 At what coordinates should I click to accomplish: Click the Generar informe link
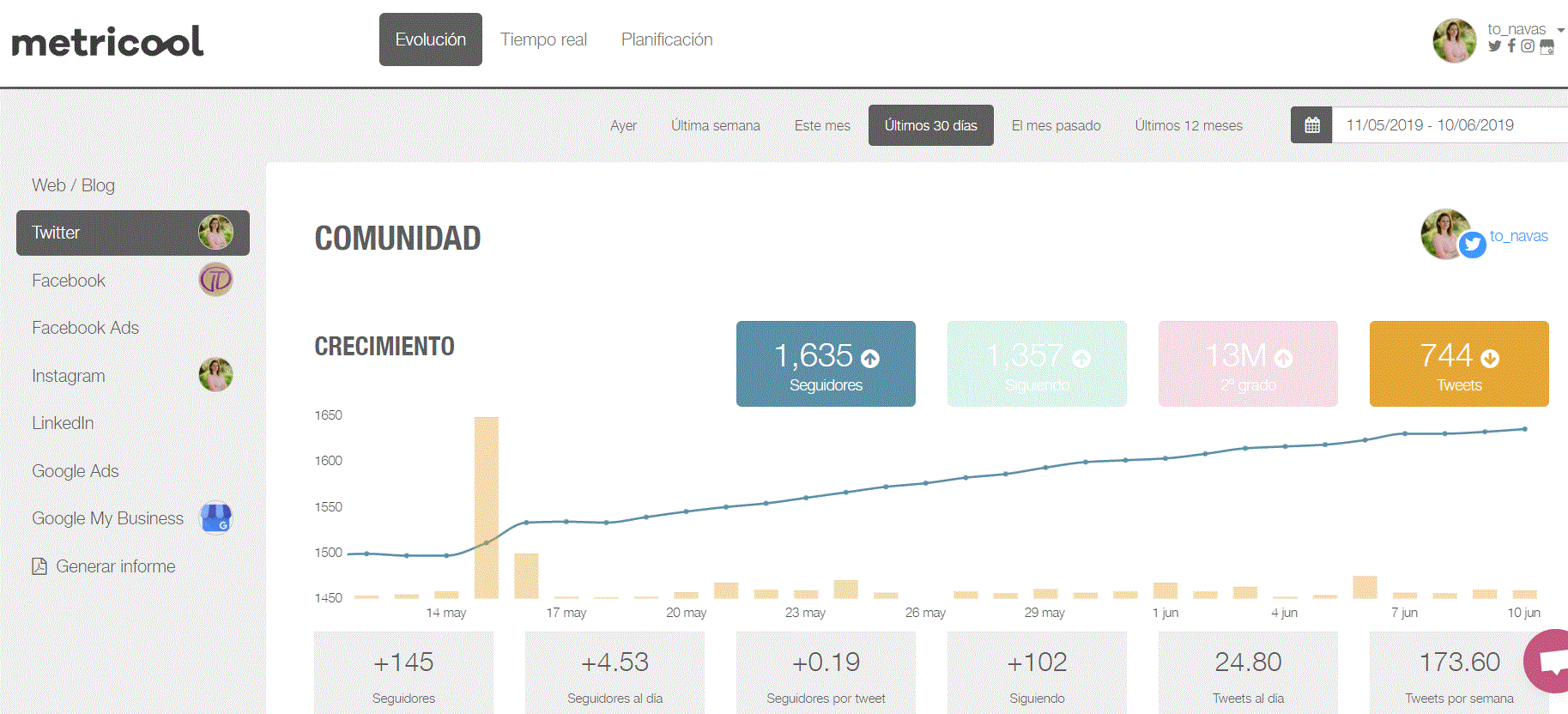pos(115,566)
